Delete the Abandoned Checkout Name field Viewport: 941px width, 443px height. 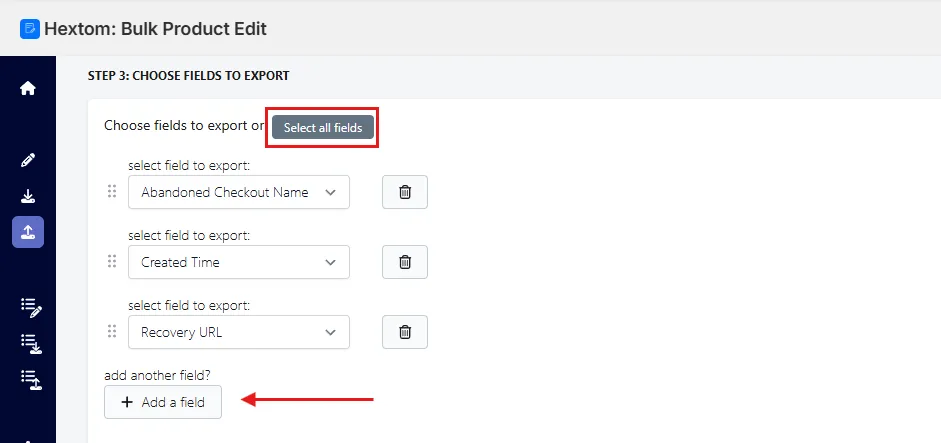coord(405,192)
